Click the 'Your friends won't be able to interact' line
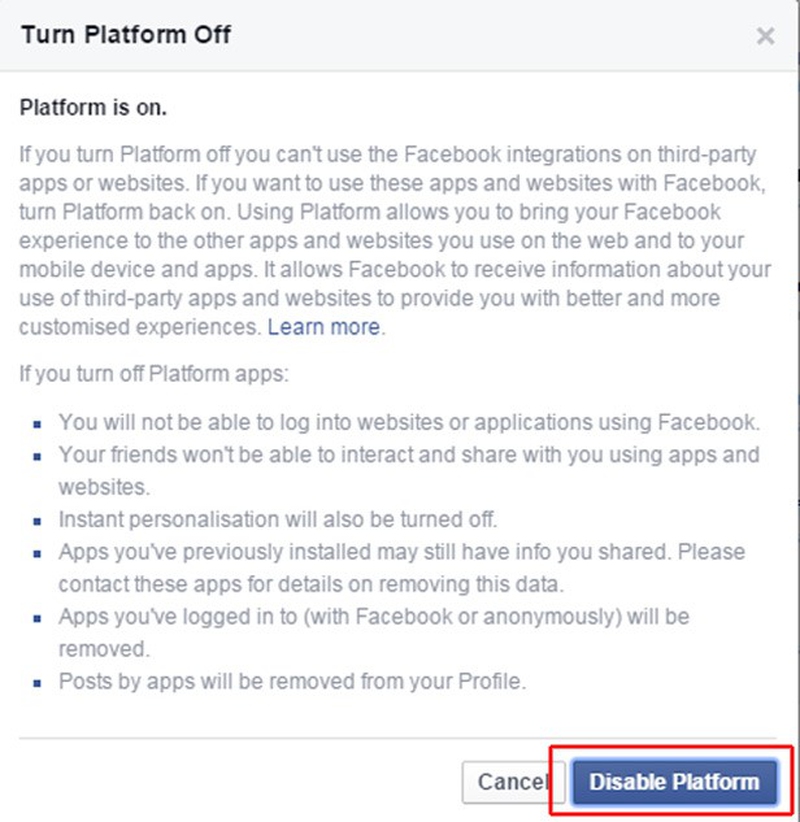Image resolution: width=800 pixels, height=822 pixels. tap(409, 471)
